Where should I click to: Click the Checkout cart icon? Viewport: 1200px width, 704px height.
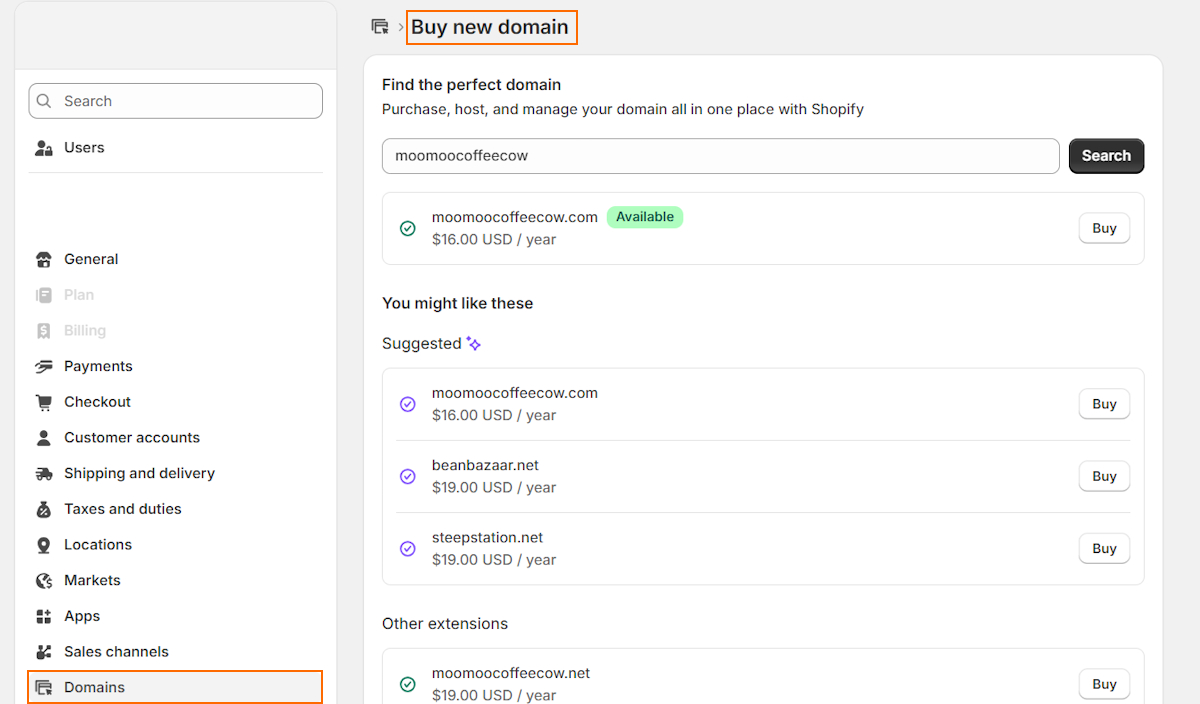[44, 402]
